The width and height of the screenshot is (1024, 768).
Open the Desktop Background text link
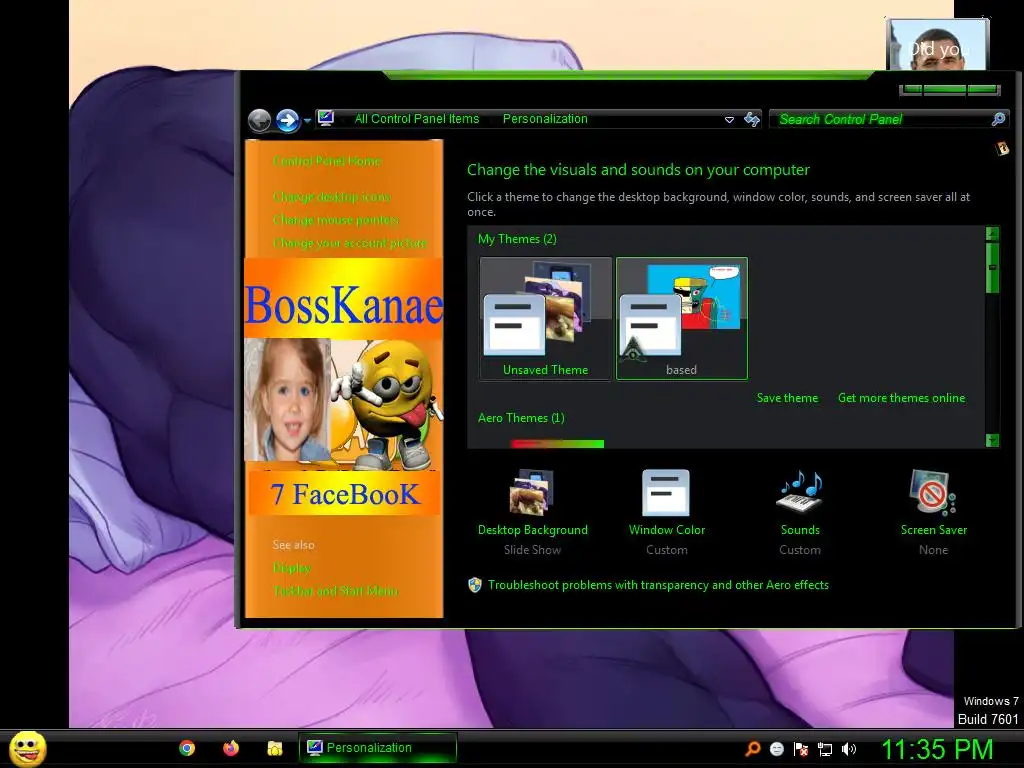coord(532,530)
